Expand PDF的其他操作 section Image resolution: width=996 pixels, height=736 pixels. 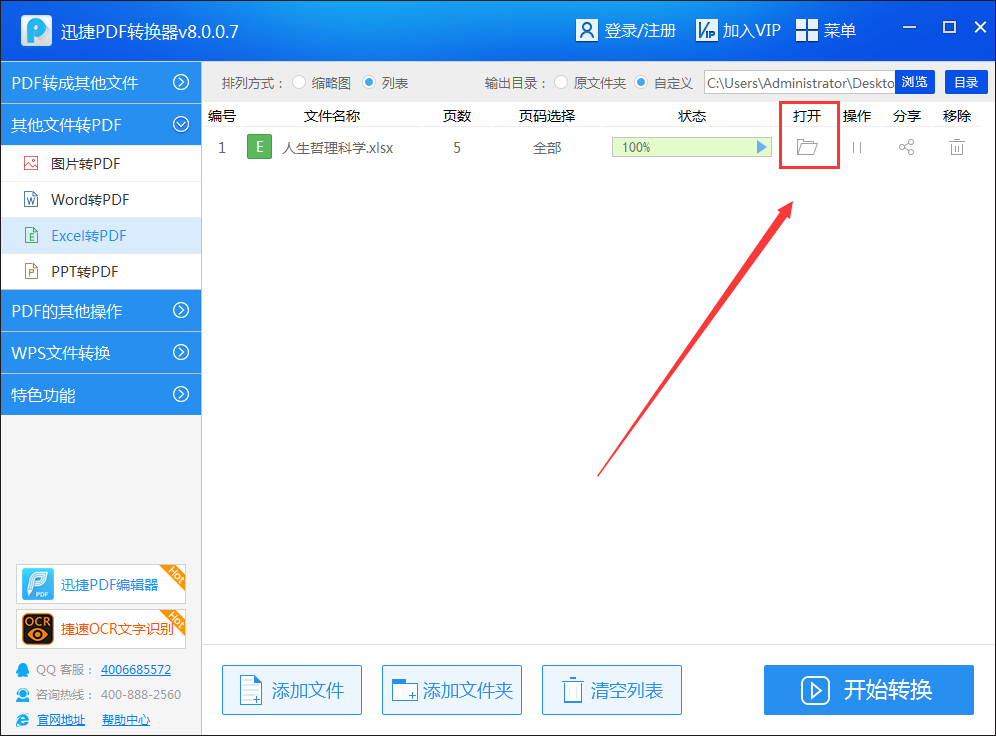[x=101, y=311]
